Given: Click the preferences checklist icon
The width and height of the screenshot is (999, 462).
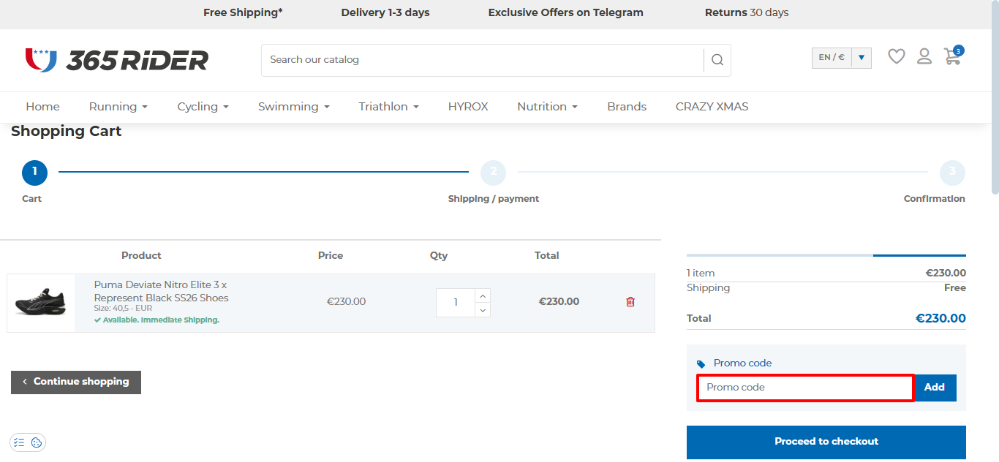Looking at the screenshot, I should click(x=19, y=442).
